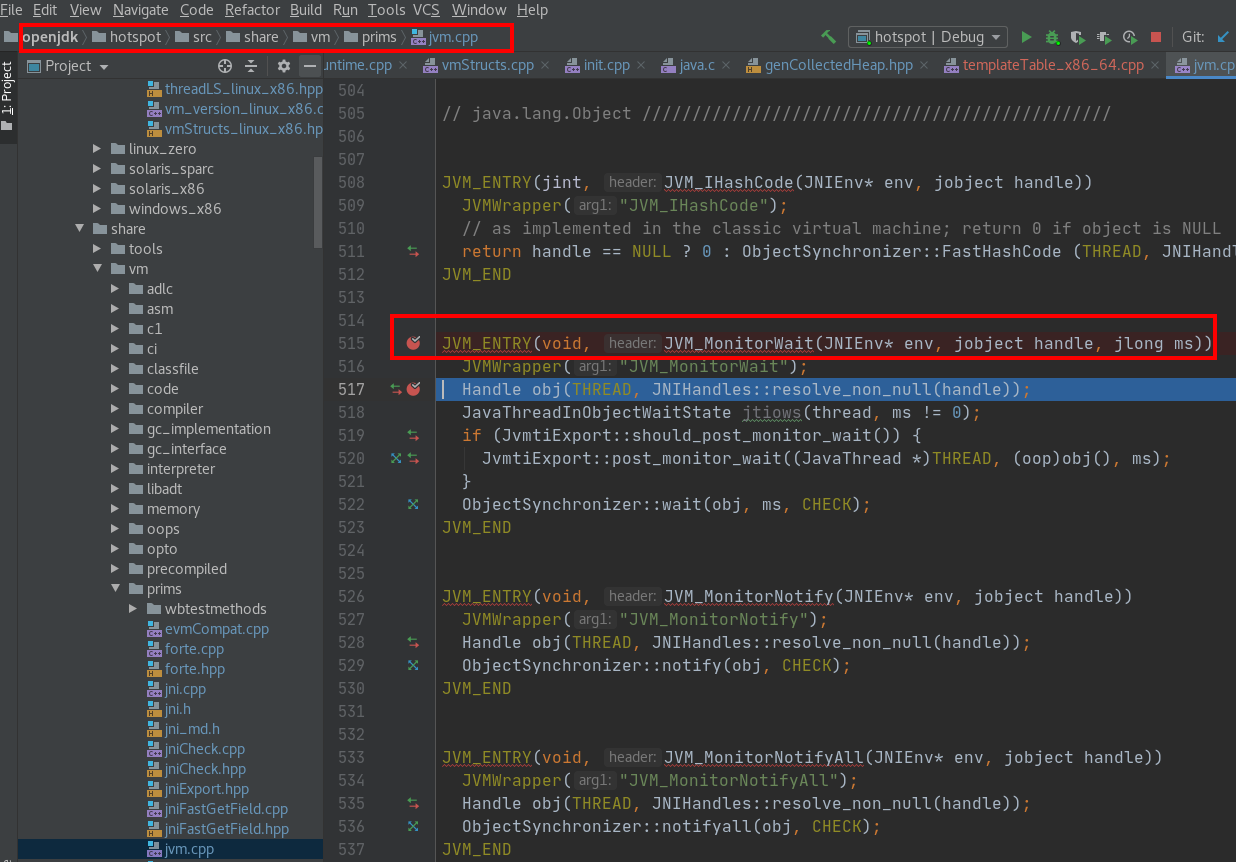The image size is (1236, 862).
Task: Expand the solaris_sparc folder
Action: coord(97,169)
